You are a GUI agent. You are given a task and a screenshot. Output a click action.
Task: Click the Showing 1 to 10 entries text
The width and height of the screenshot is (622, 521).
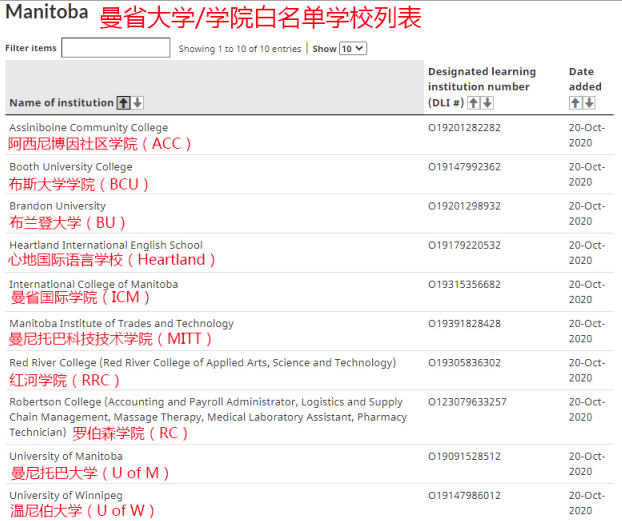point(240,49)
